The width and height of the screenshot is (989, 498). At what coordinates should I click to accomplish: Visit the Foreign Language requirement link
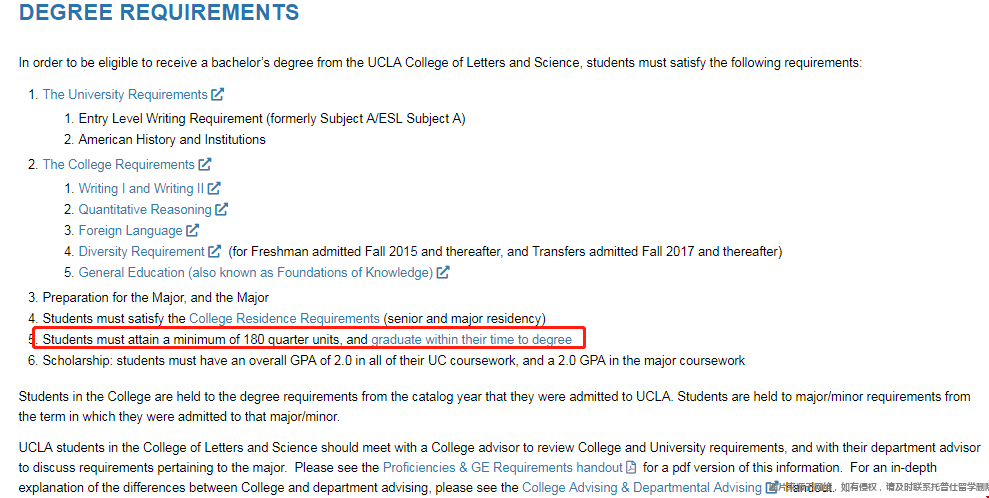click(130, 231)
